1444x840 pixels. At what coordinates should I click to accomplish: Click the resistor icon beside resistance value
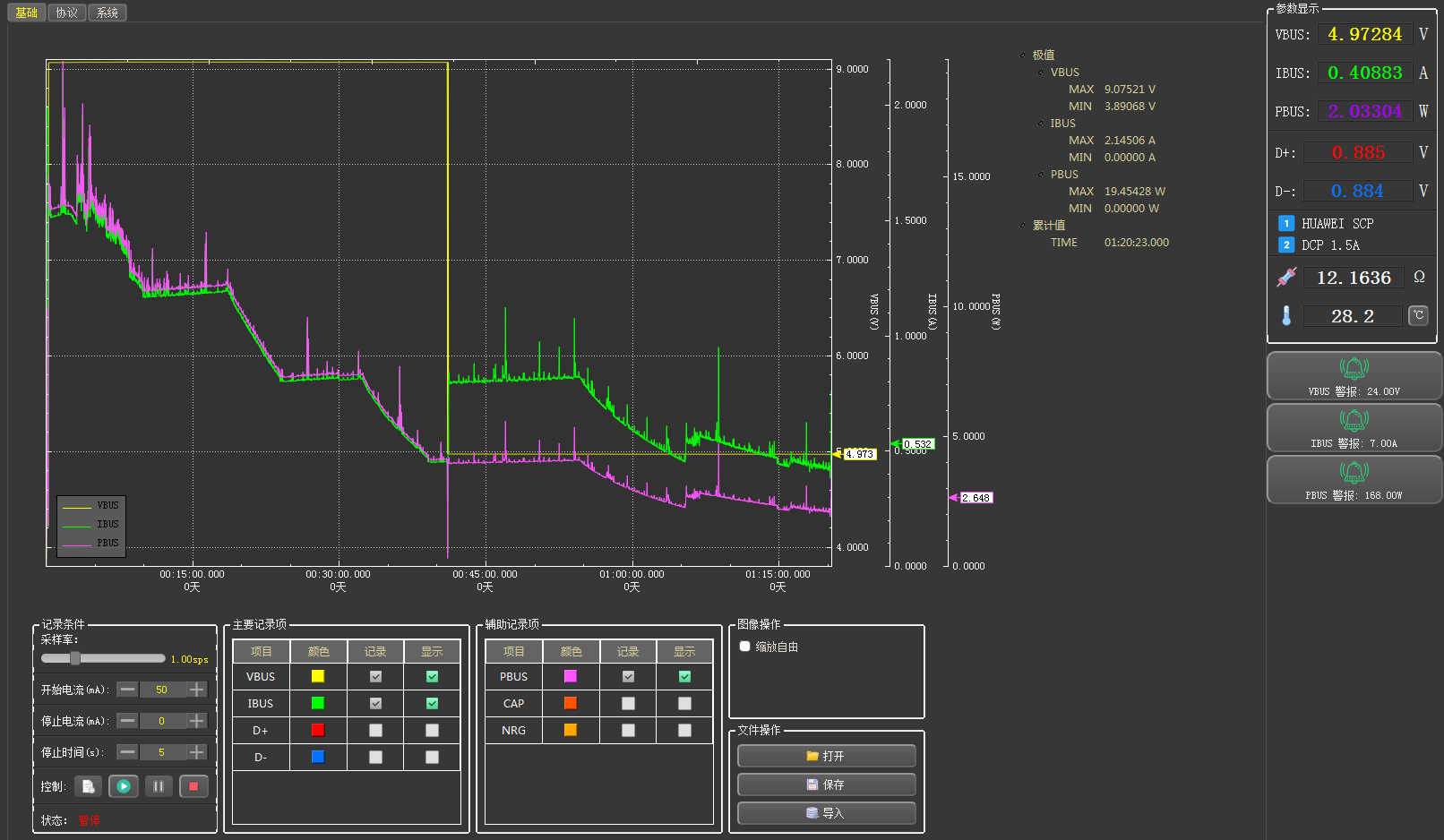1286,278
